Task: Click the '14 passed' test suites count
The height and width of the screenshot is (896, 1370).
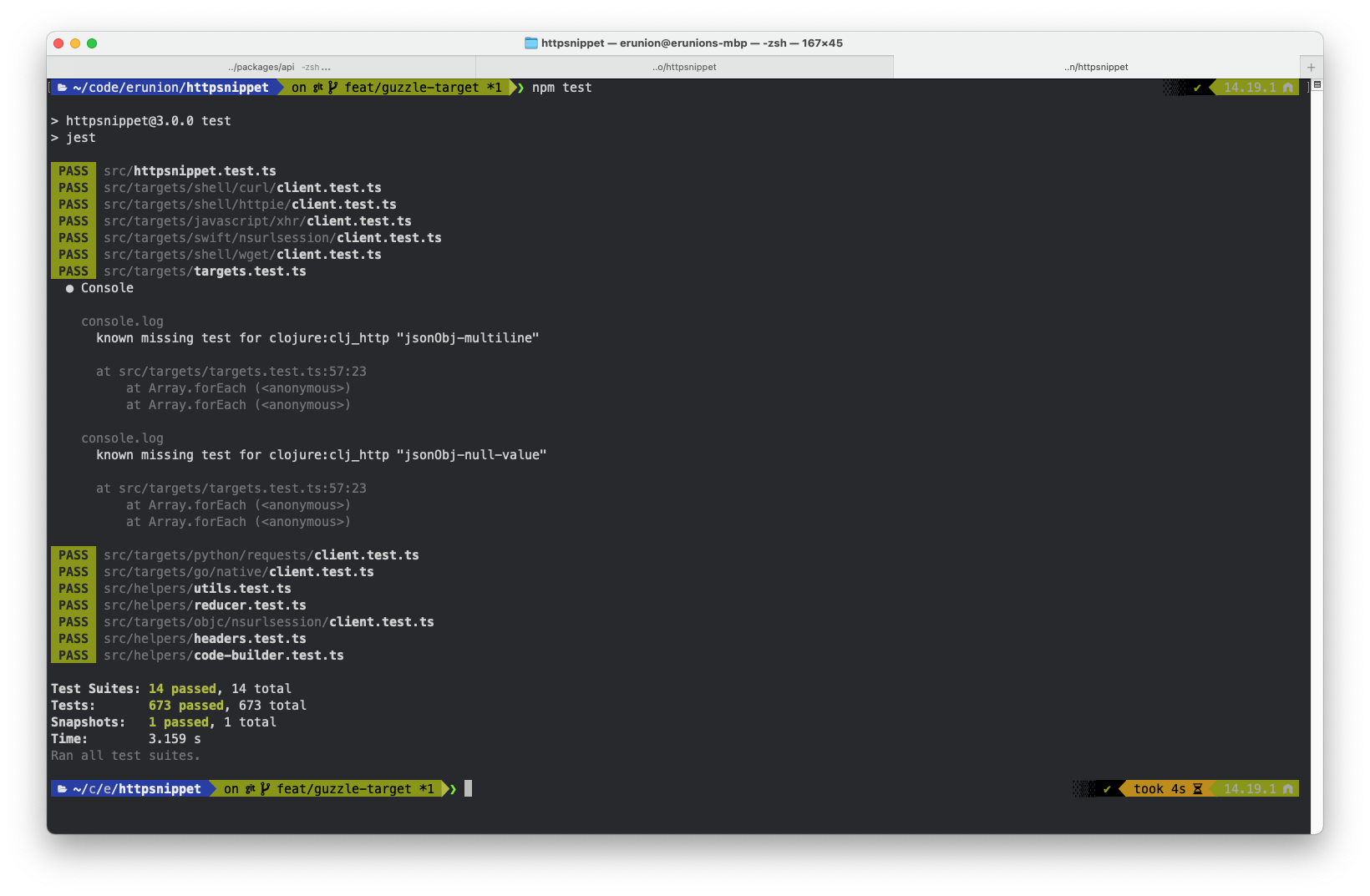Action: click(182, 689)
